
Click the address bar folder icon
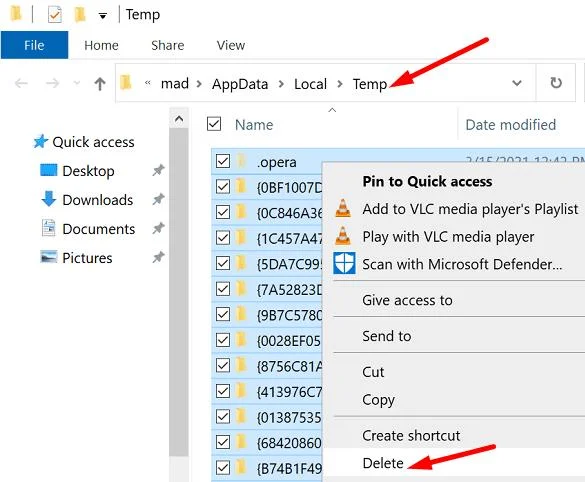point(126,82)
